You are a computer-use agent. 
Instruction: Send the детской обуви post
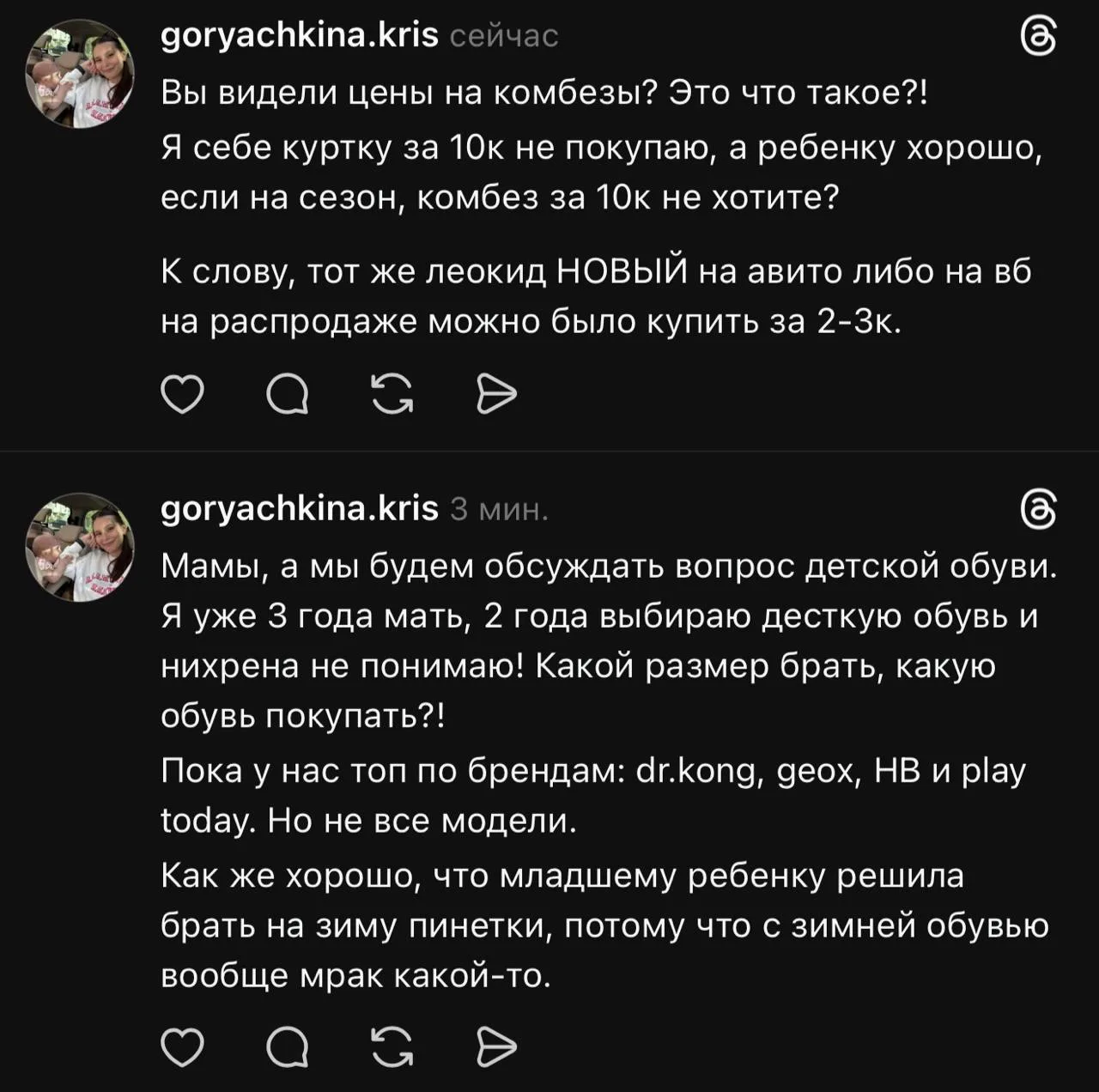pos(496,1046)
